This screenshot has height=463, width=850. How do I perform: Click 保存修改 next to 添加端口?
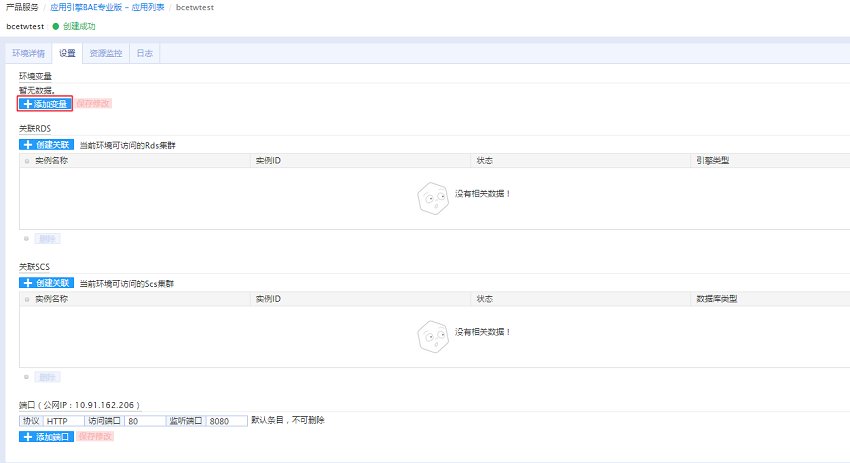[x=95, y=436]
